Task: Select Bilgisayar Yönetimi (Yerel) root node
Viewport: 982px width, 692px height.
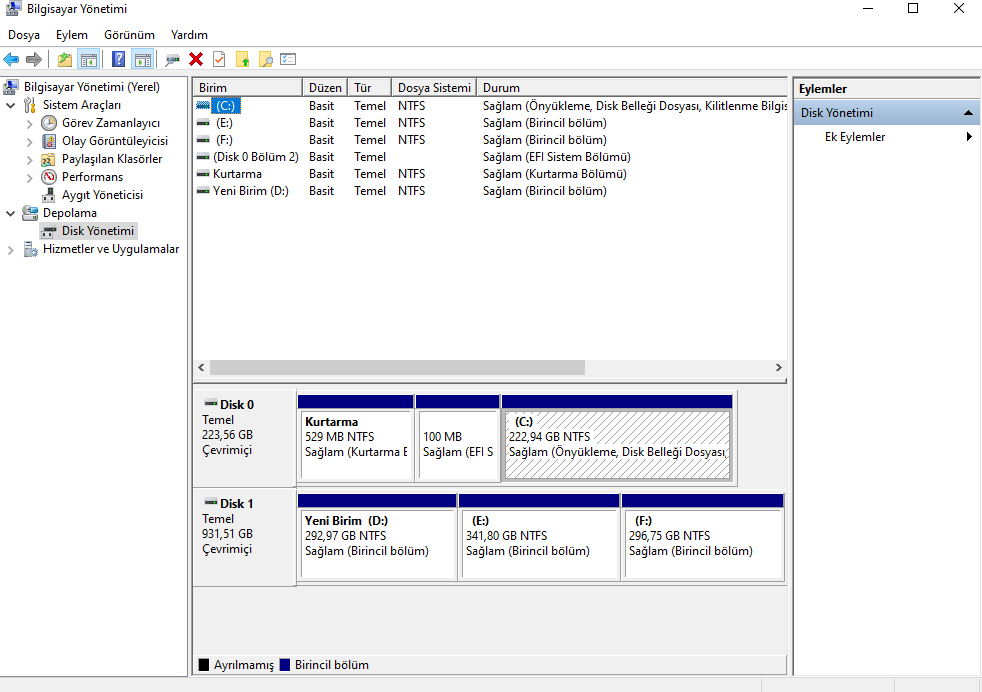Action: click(91, 87)
